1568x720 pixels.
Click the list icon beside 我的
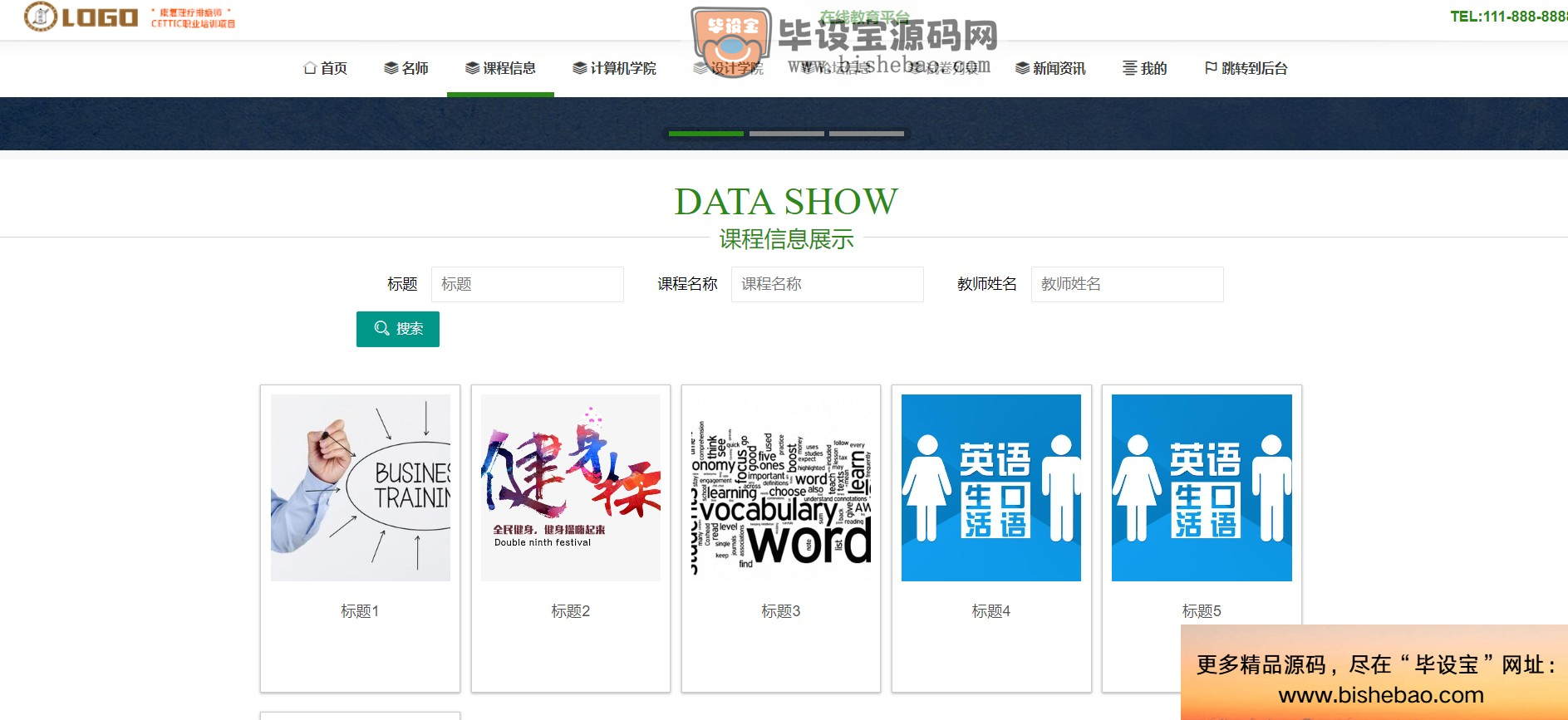click(x=1130, y=68)
